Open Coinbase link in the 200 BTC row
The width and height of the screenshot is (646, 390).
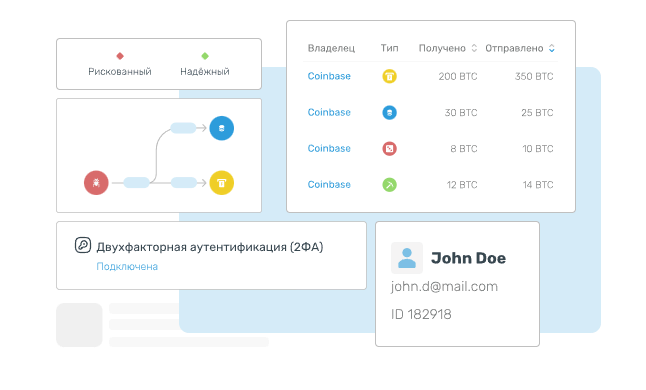329,76
